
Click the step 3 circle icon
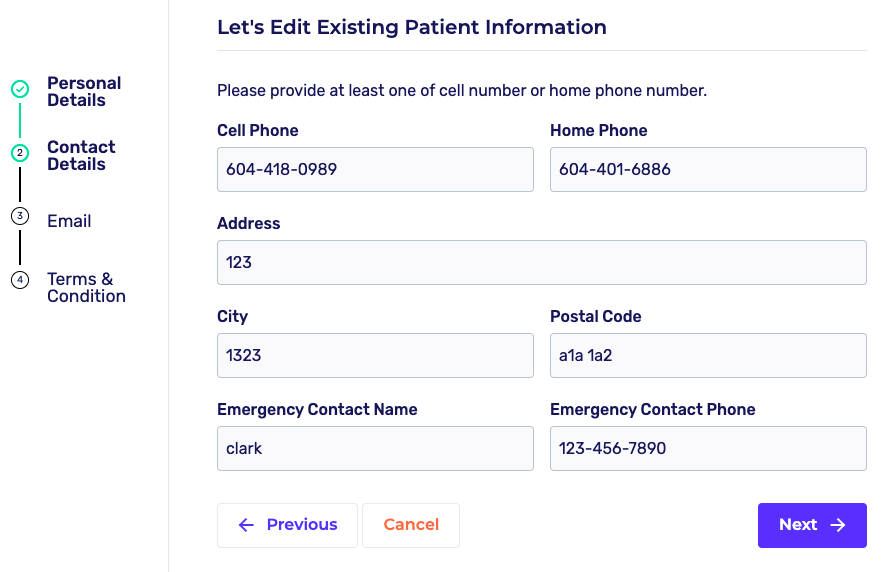(x=20, y=216)
